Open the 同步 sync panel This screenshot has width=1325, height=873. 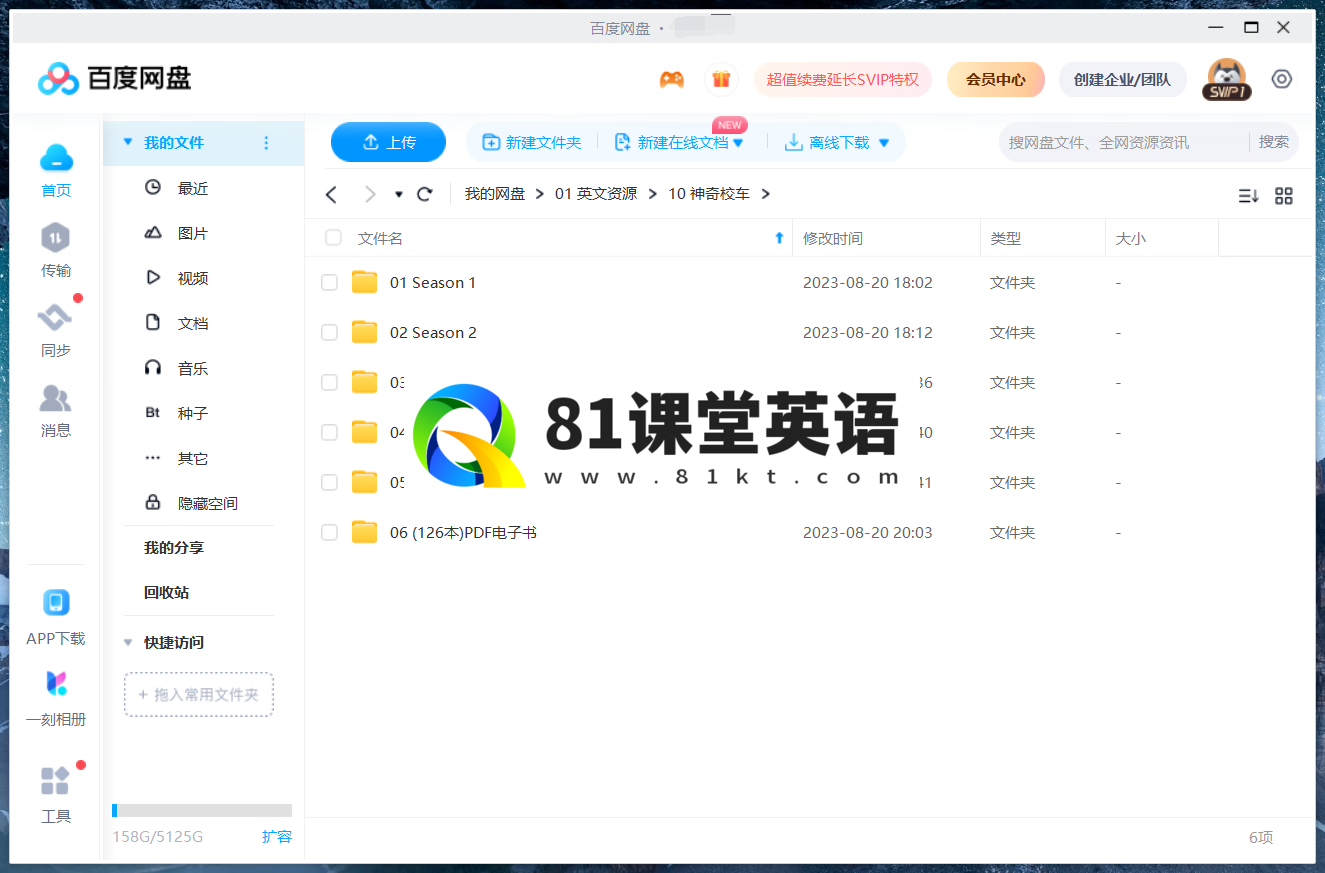(56, 318)
